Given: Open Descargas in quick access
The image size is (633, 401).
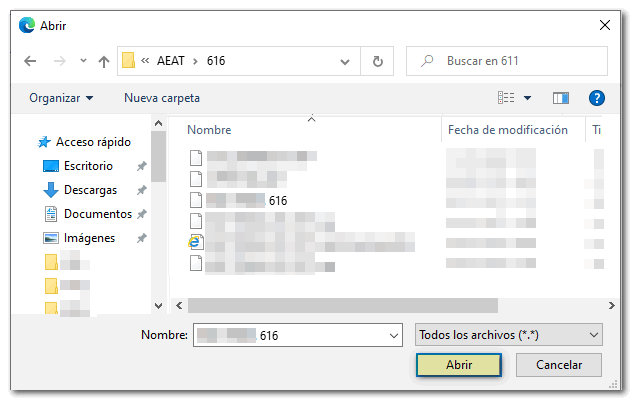Looking at the screenshot, I should pos(90,190).
